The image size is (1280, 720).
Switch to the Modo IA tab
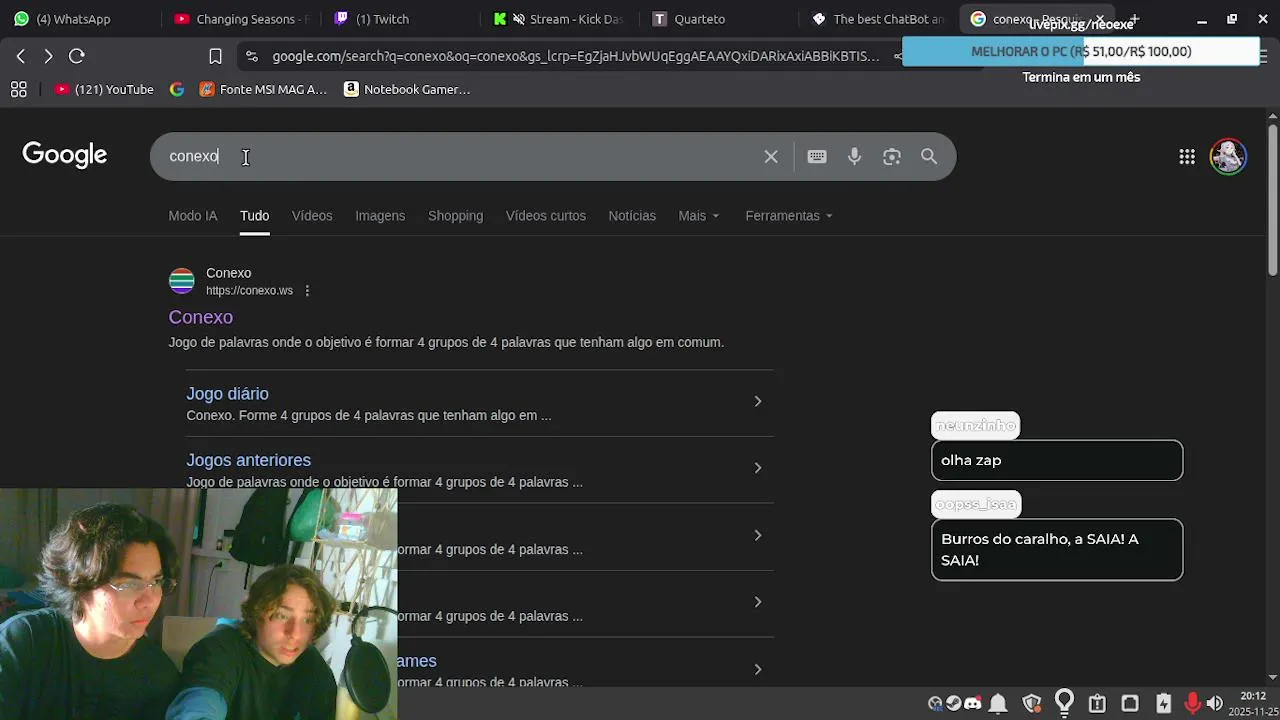pyautogui.click(x=193, y=216)
